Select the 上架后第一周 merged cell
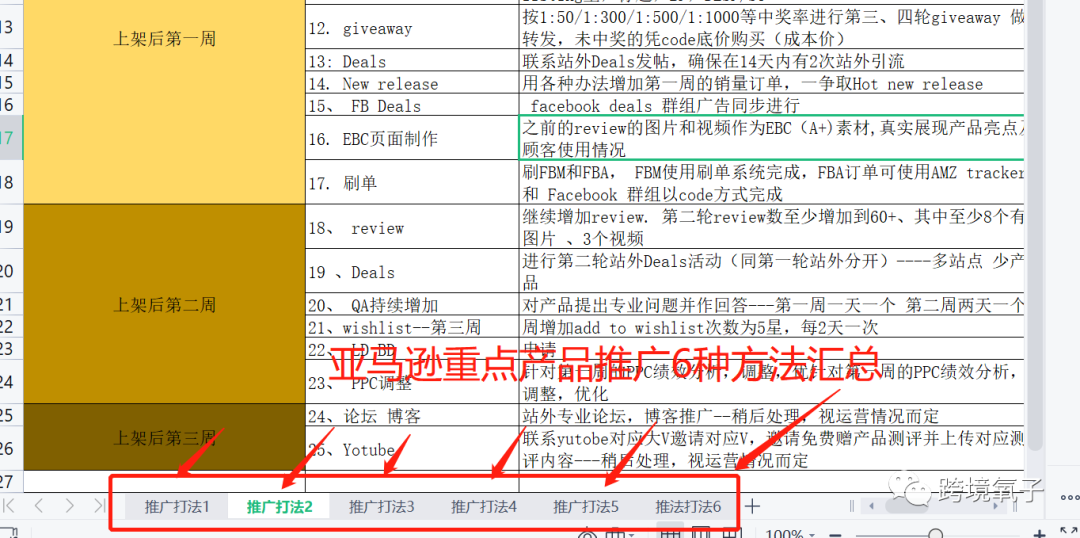Image resolution: width=1080 pixels, height=538 pixels. tap(165, 103)
